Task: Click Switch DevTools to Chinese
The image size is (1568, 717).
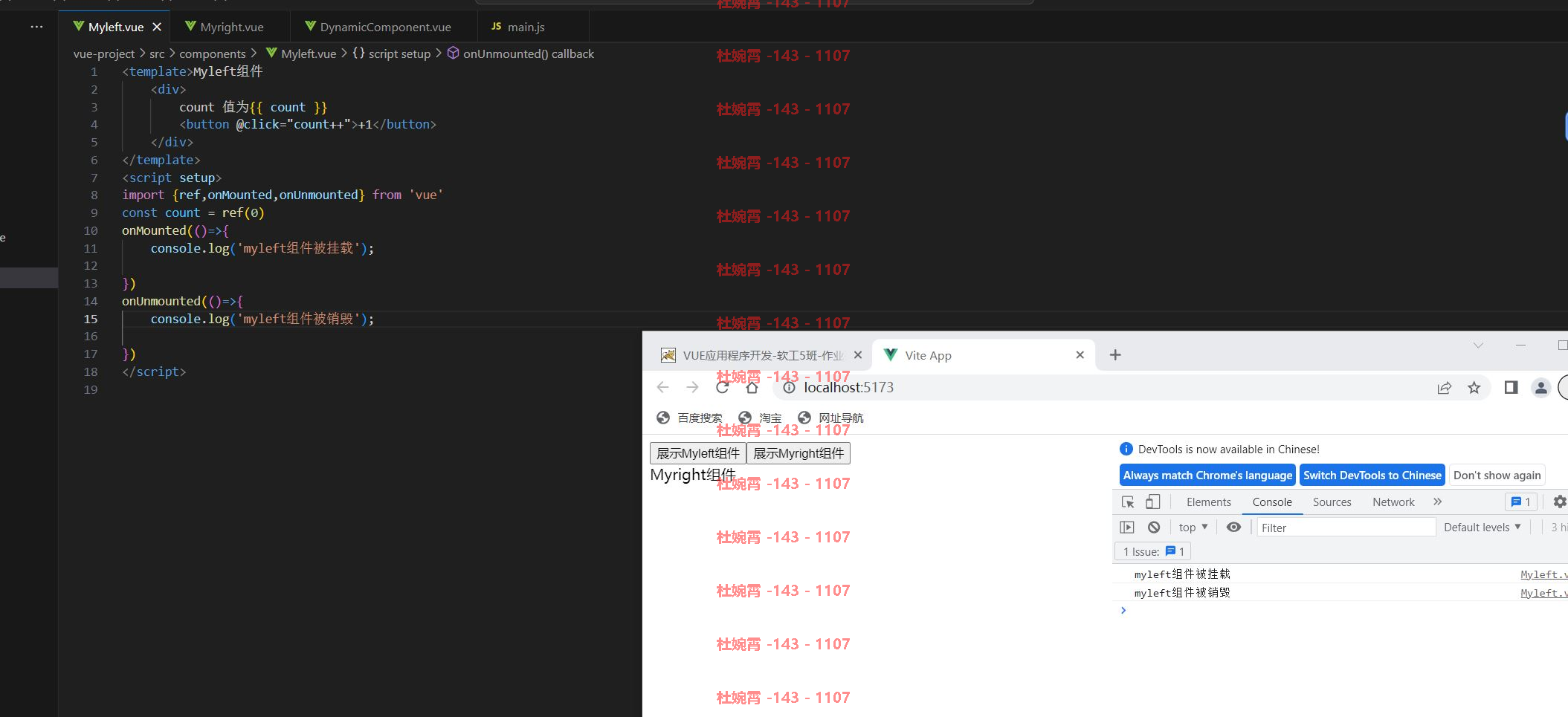Action: pos(1372,476)
